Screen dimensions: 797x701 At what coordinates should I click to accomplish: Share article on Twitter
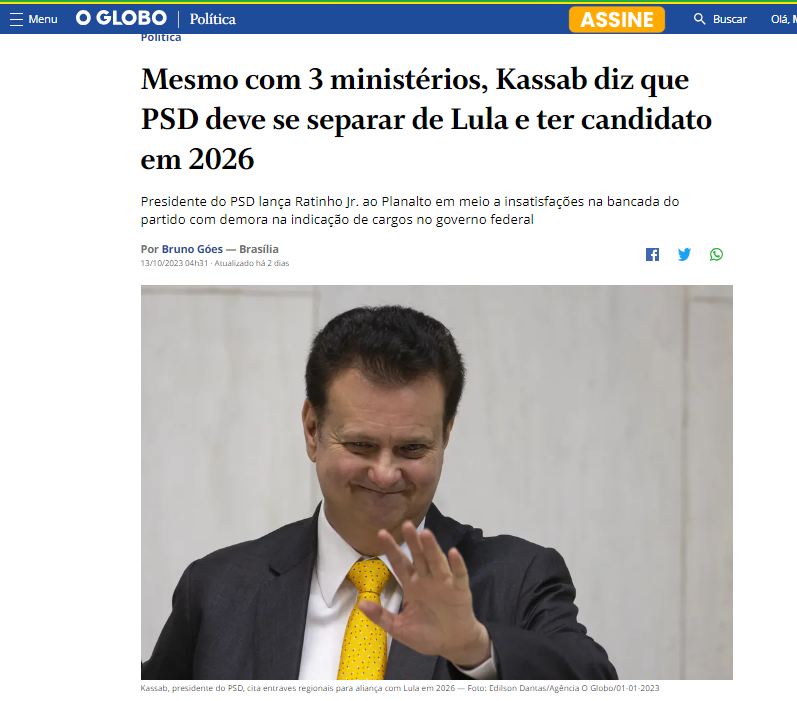point(684,254)
